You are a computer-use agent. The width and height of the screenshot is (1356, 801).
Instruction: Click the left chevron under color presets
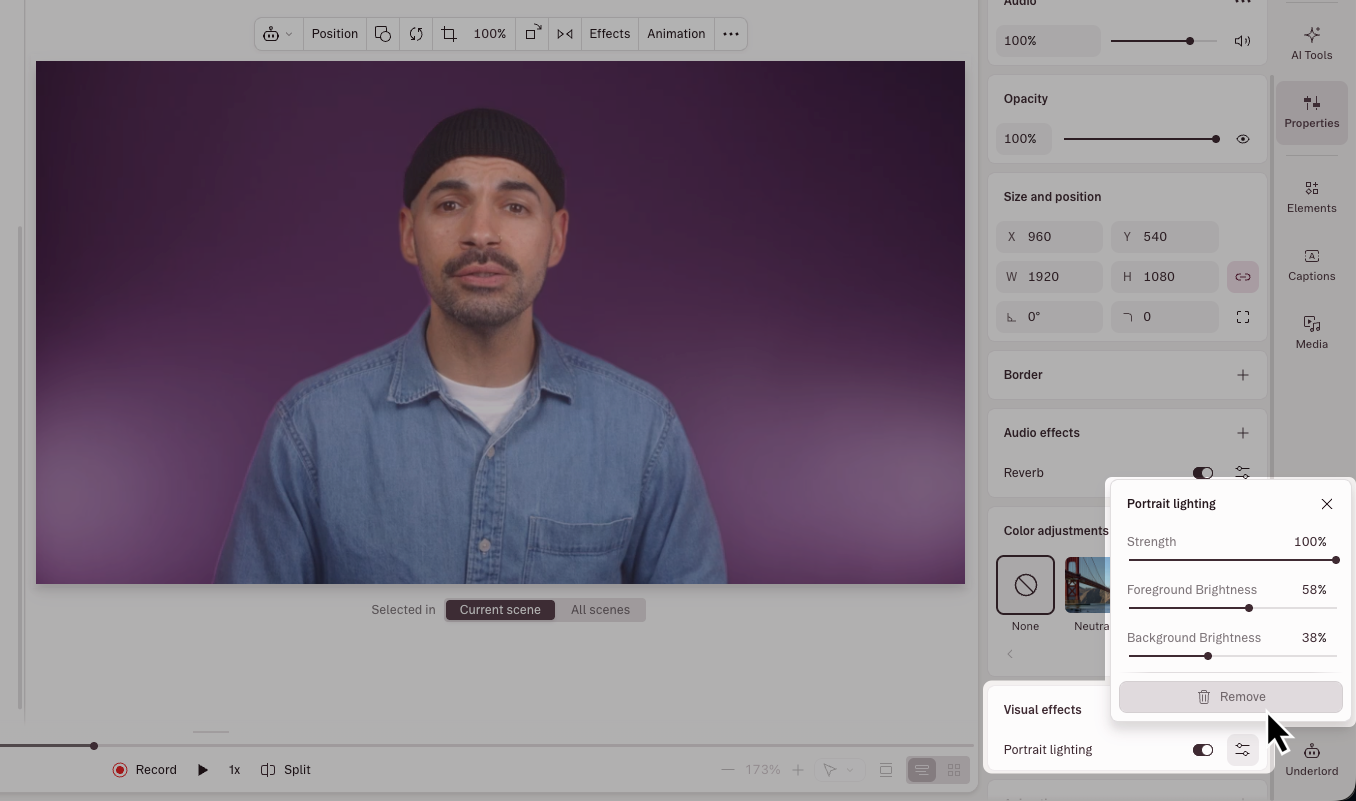pyautogui.click(x=1010, y=654)
